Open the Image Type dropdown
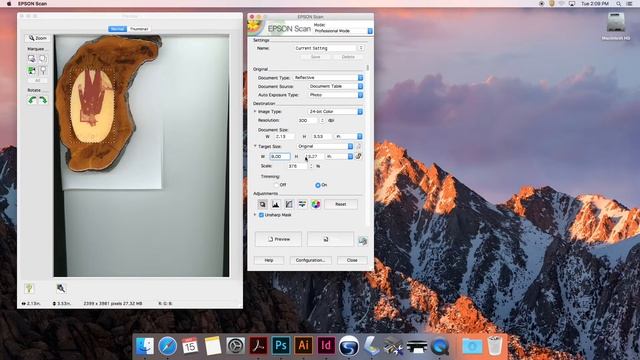Viewport: 640px width, 360px height. [335, 111]
